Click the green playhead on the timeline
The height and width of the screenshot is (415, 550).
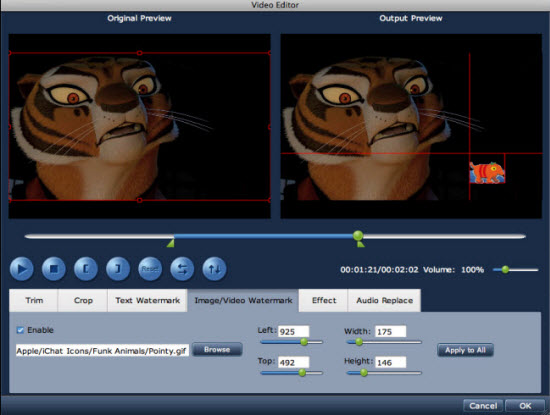(x=358, y=235)
